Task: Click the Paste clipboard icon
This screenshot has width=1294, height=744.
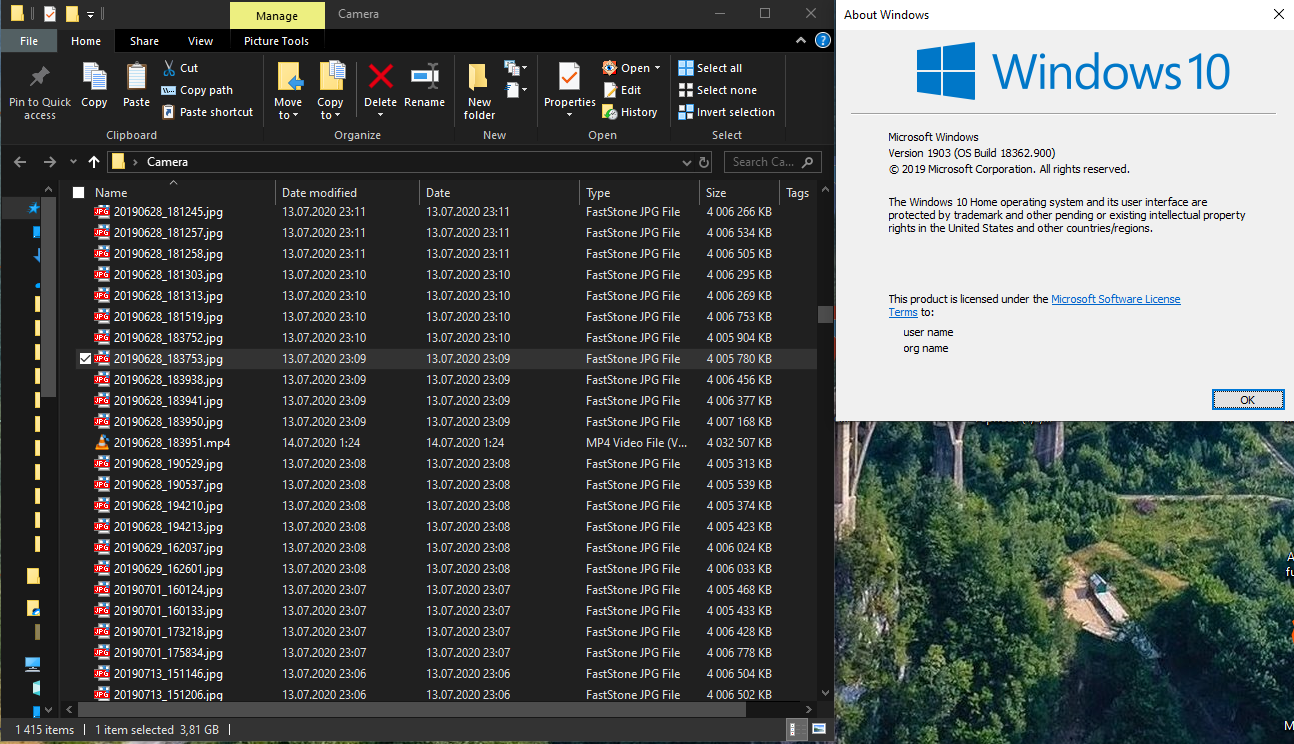Action: click(137, 77)
